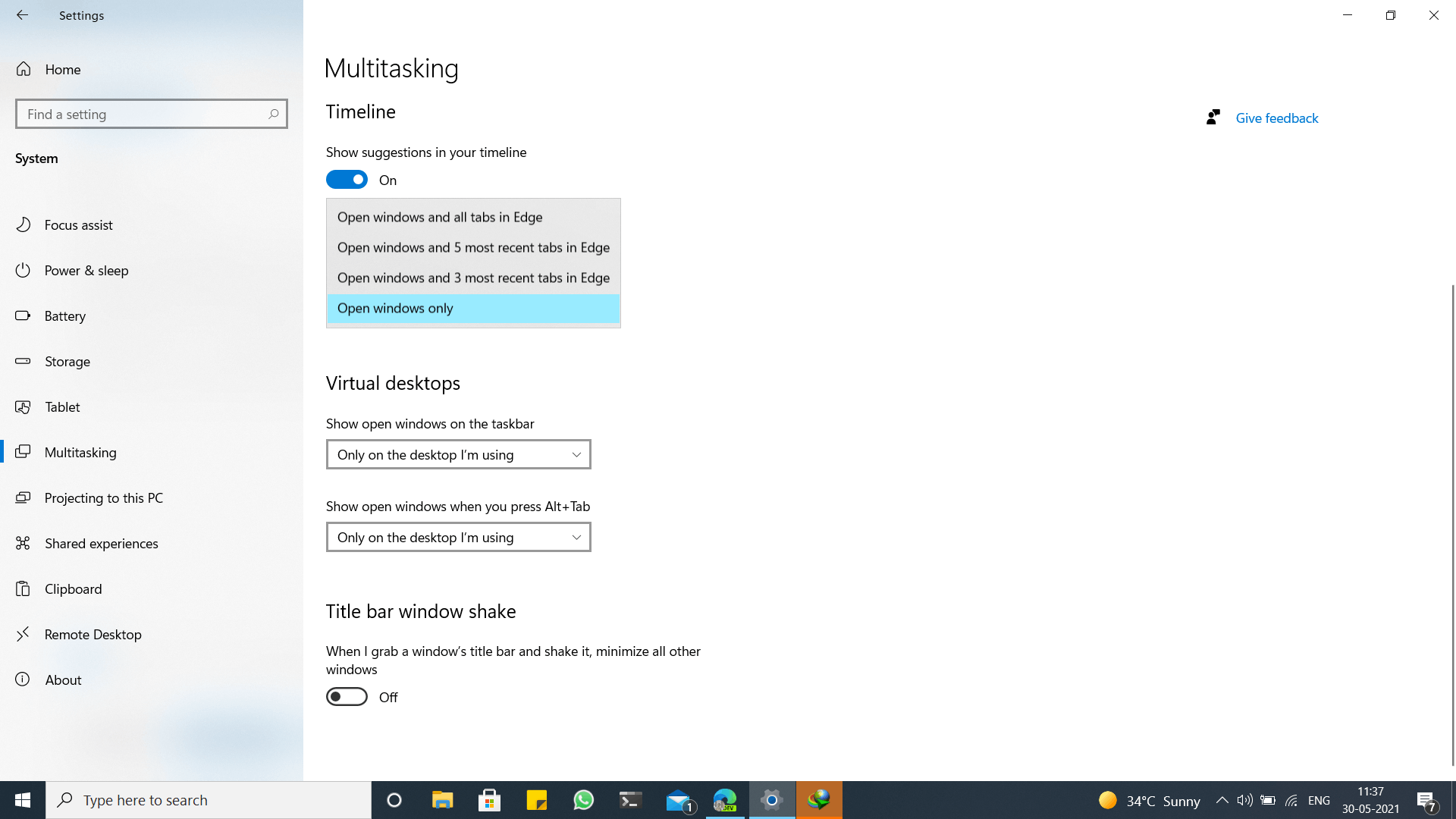Open Tablet settings
Viewport: 1456px width, 819px height.
coord(152,406)
